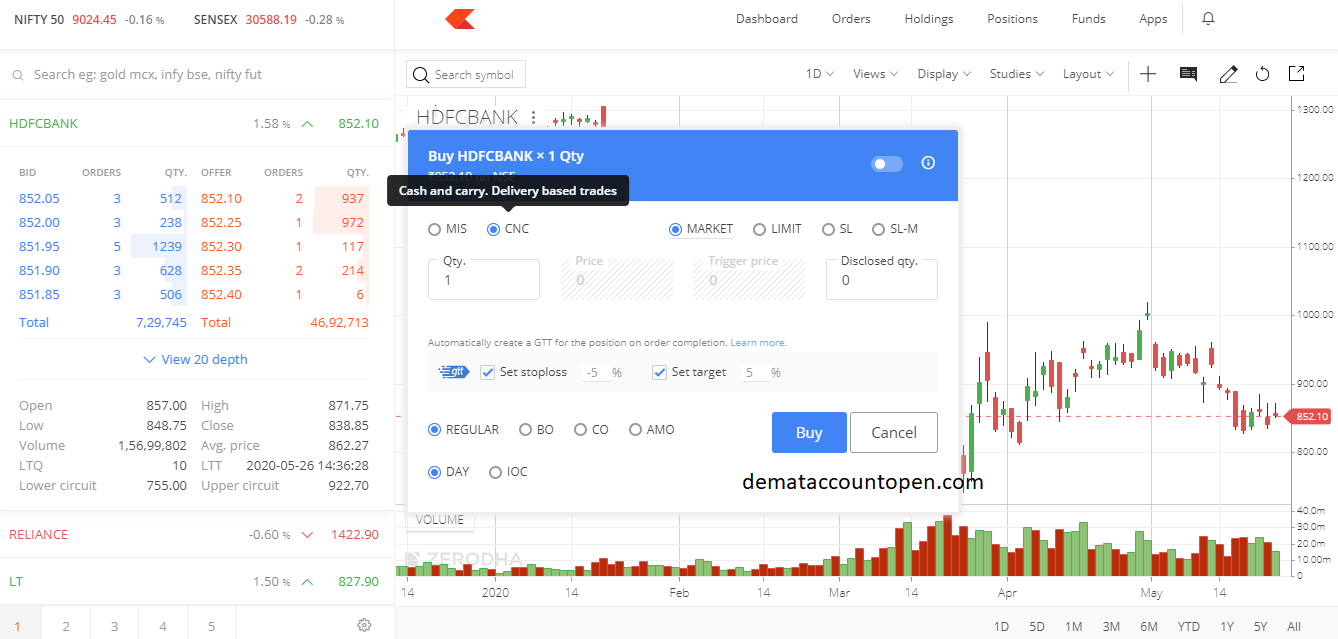This screenshot has width=1338, height=639.
Task: Select the CNC product type
Action: (x=508, y=229)
